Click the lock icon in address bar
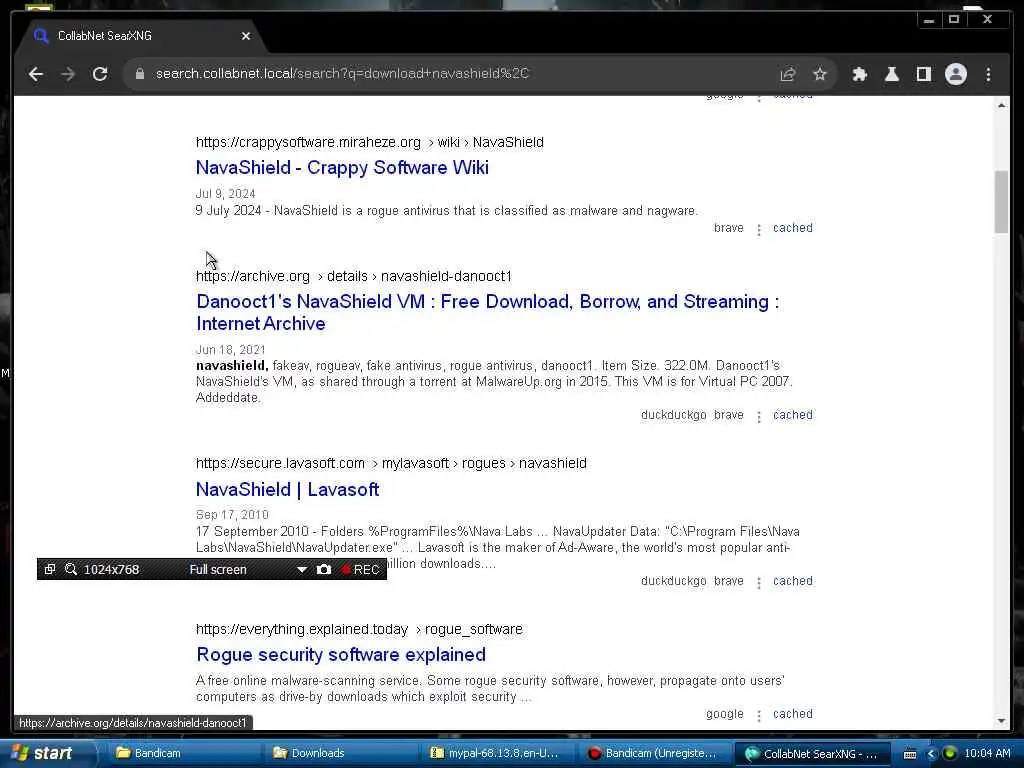 [139, 74]
